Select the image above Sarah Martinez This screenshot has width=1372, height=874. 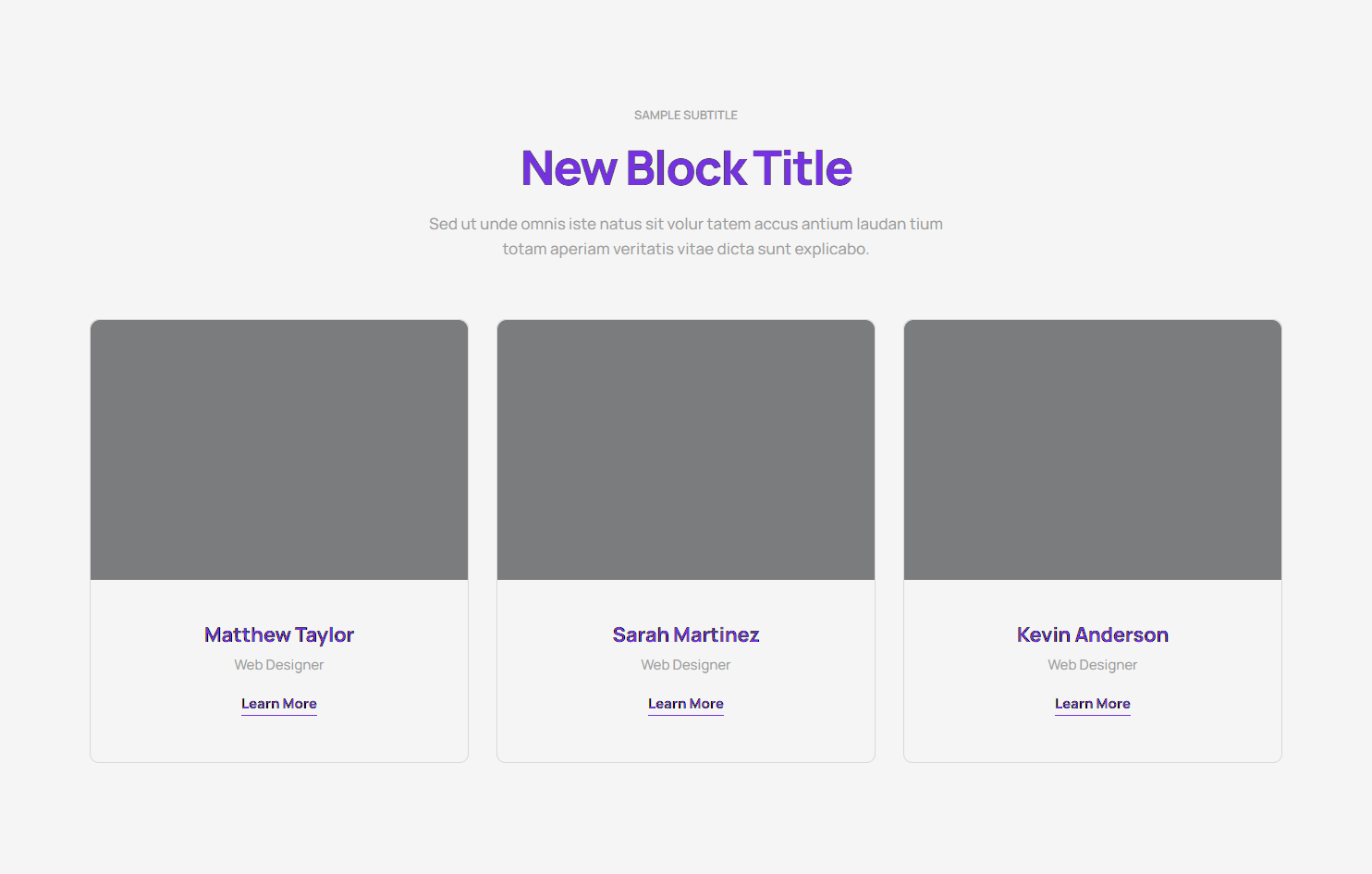click(x=686, y=449)
